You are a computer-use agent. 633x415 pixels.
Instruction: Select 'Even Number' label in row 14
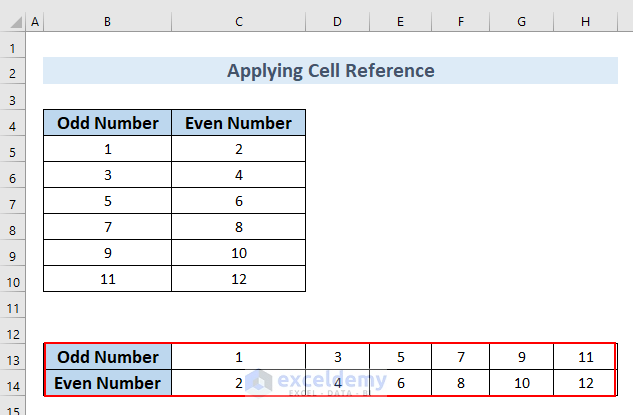107,383
